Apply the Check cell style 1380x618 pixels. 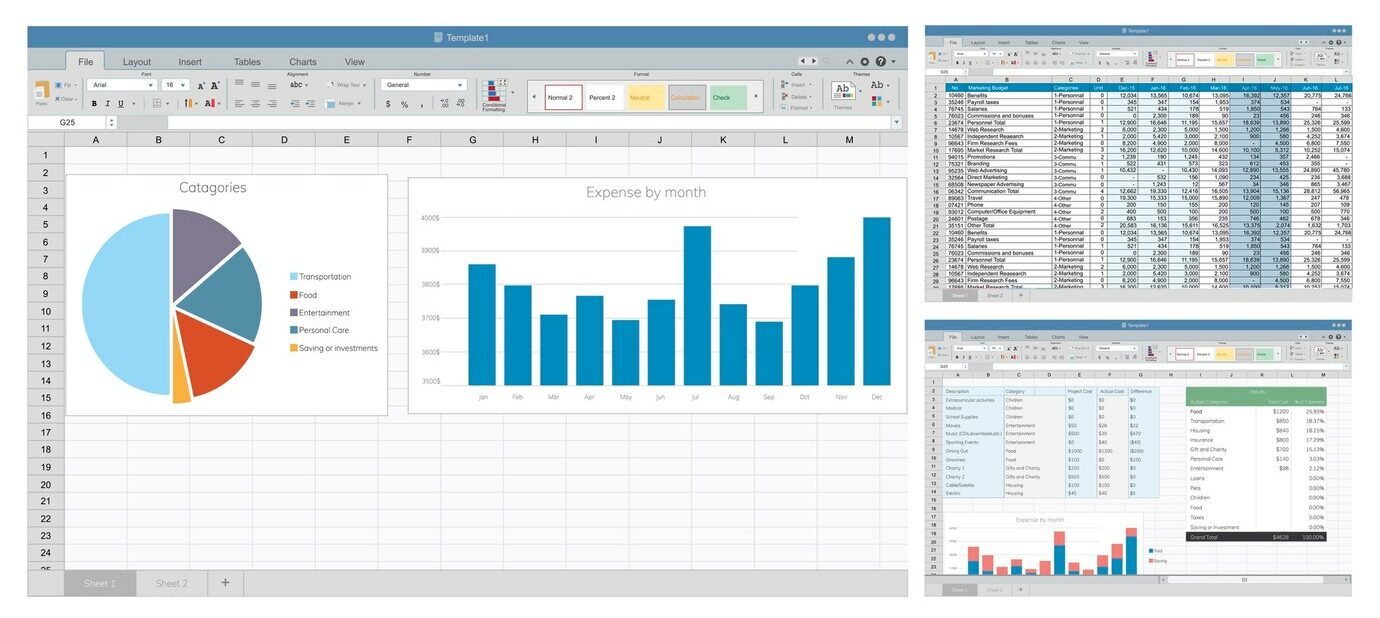coord(728,97)
